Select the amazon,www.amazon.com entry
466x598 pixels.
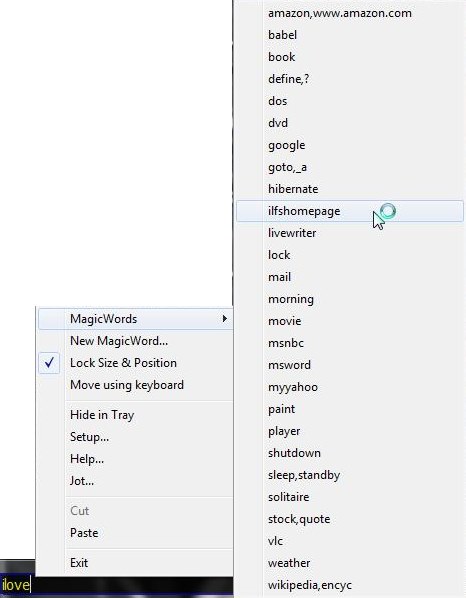tap(350, 13)
